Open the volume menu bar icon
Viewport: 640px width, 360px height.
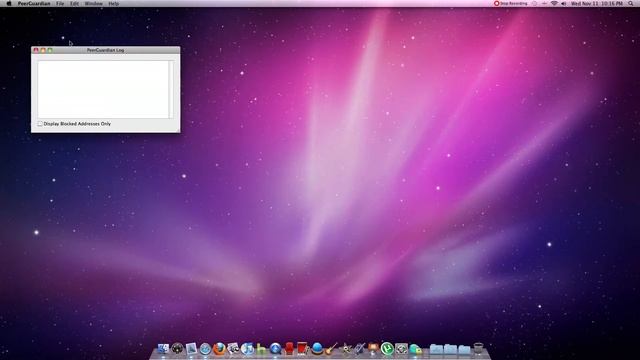tap(564, 3)
